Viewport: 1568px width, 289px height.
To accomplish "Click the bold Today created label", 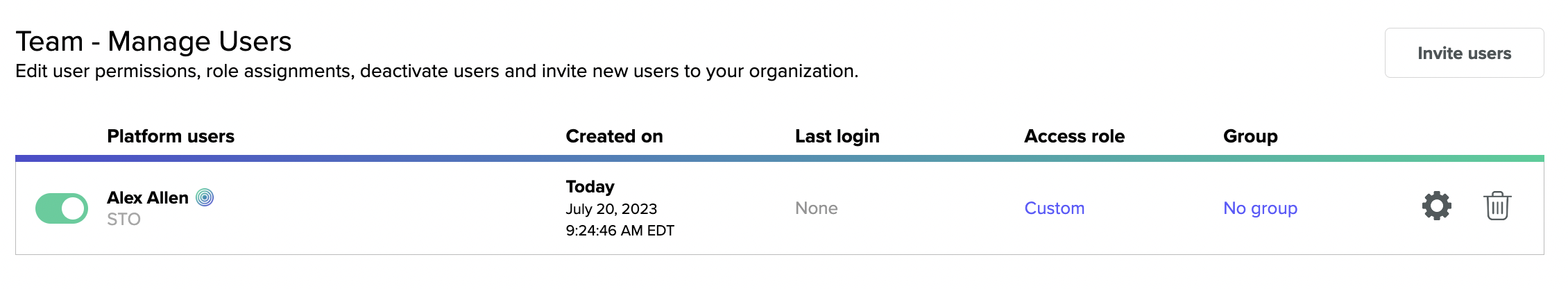I will (590, 187).
